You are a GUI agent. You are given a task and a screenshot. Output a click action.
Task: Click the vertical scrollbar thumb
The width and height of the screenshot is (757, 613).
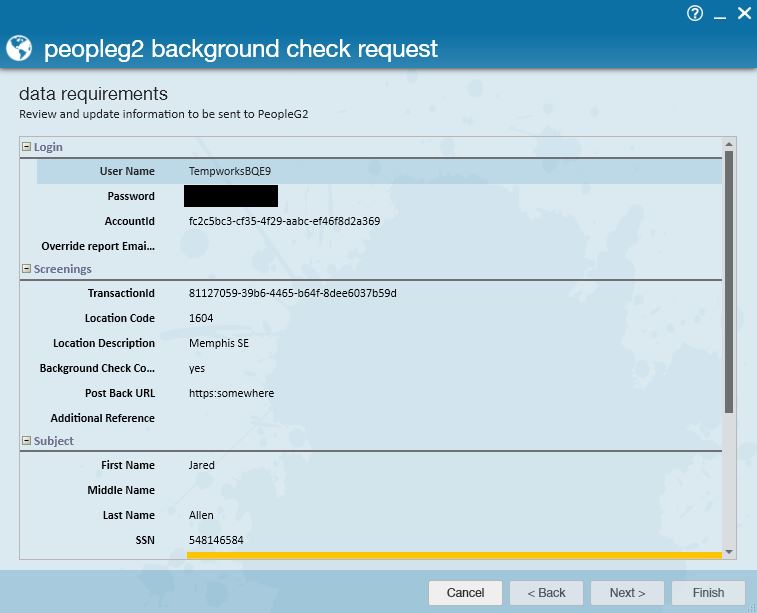[x=729, y=282]
